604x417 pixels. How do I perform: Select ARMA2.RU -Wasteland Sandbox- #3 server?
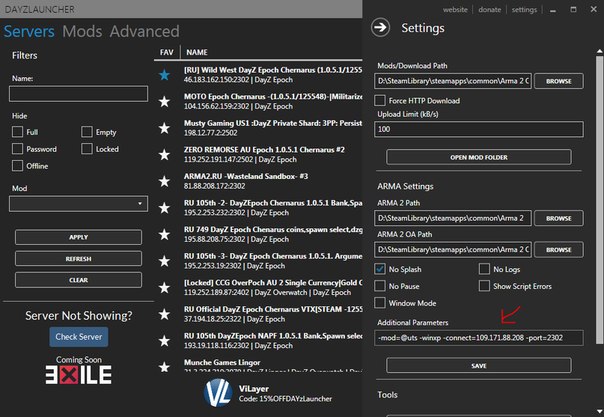pyautogui.click(x=258, y=181)
